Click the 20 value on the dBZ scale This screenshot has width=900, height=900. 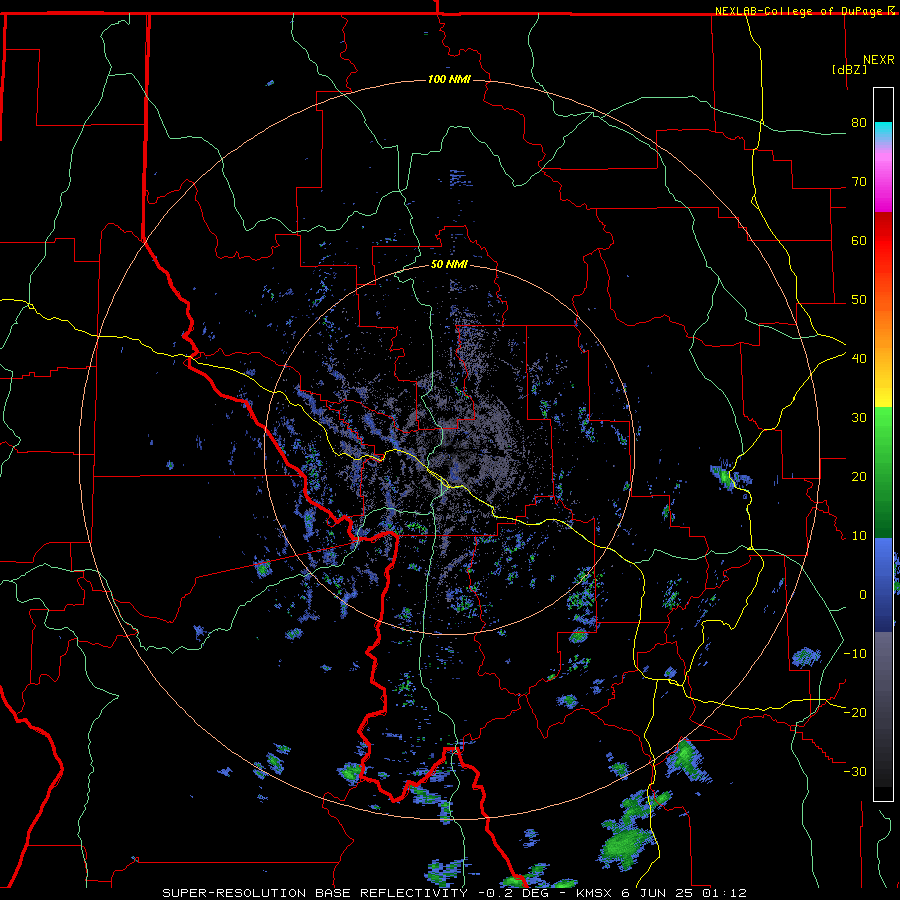click(859, 476)
